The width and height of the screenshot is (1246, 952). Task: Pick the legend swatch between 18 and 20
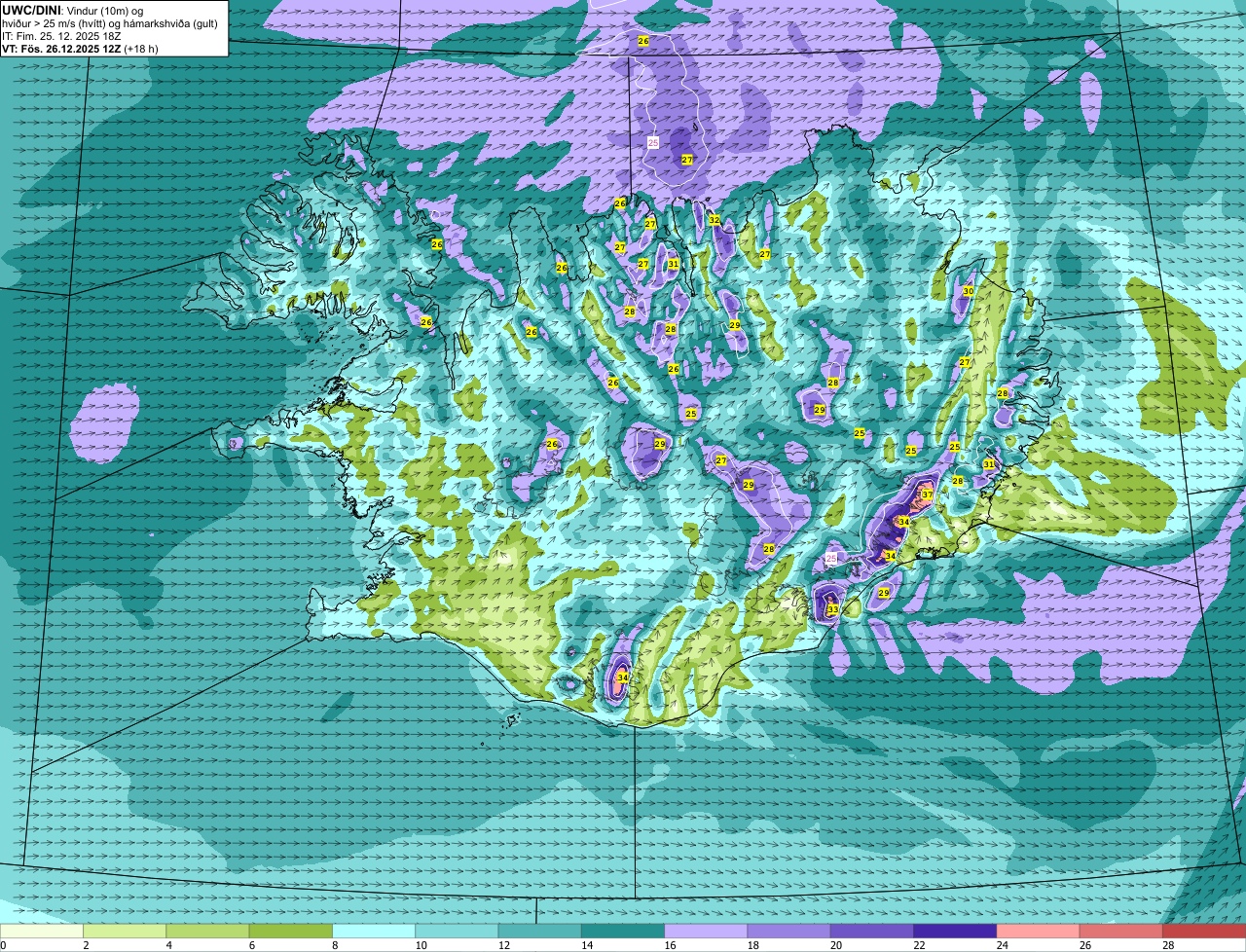pos(789,932)
